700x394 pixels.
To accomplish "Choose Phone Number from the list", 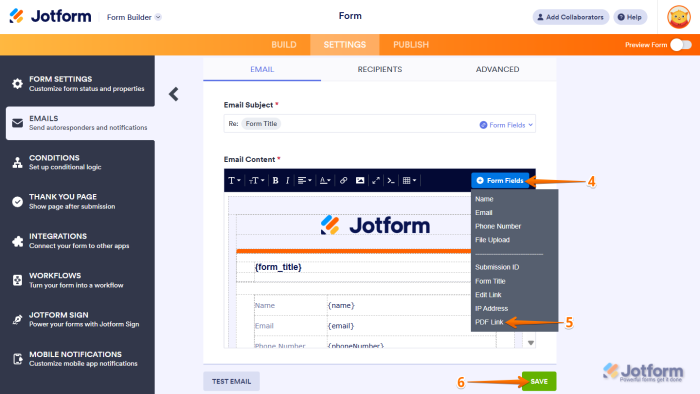I will 498,226.
